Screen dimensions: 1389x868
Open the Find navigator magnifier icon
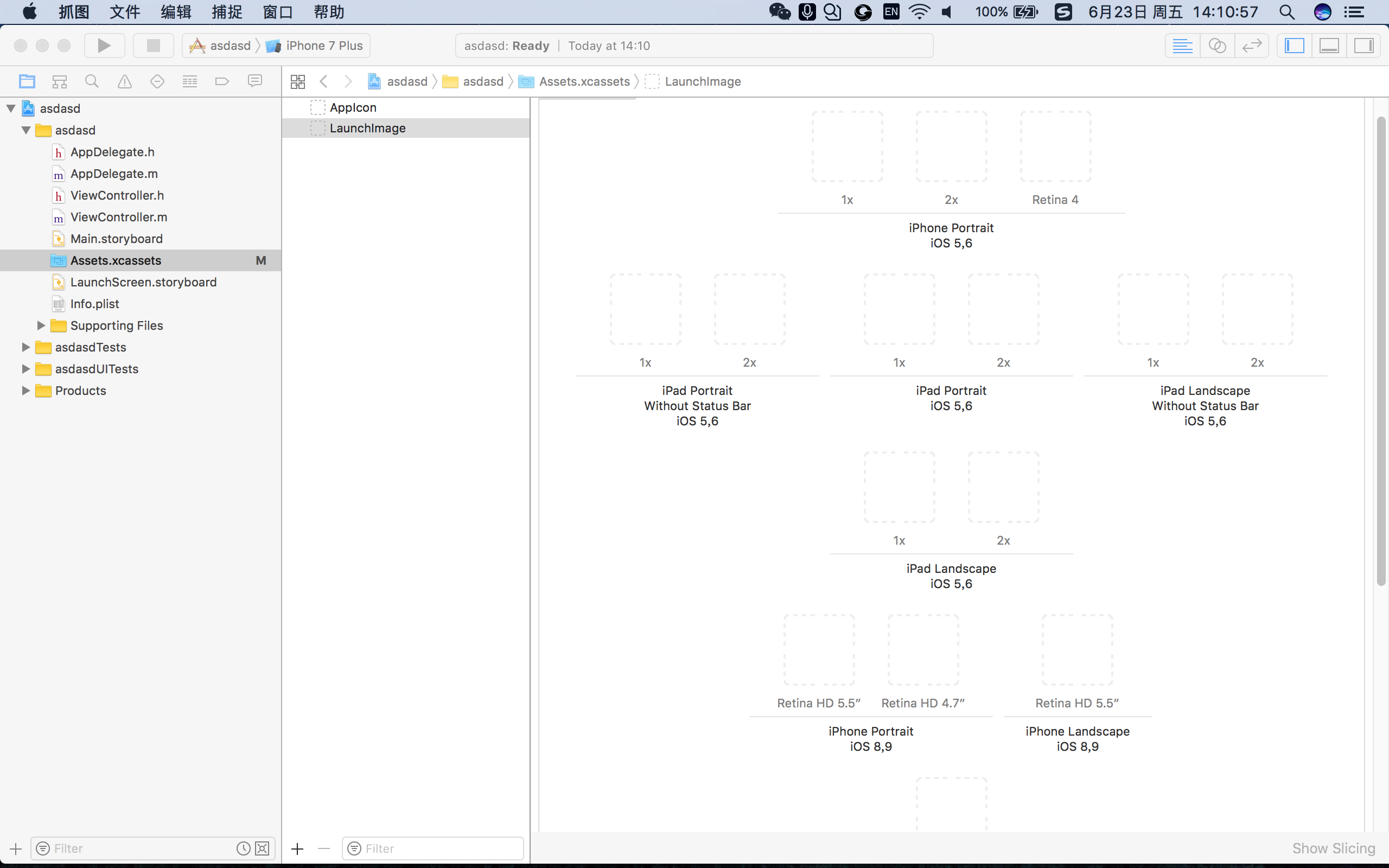point(91,81)
